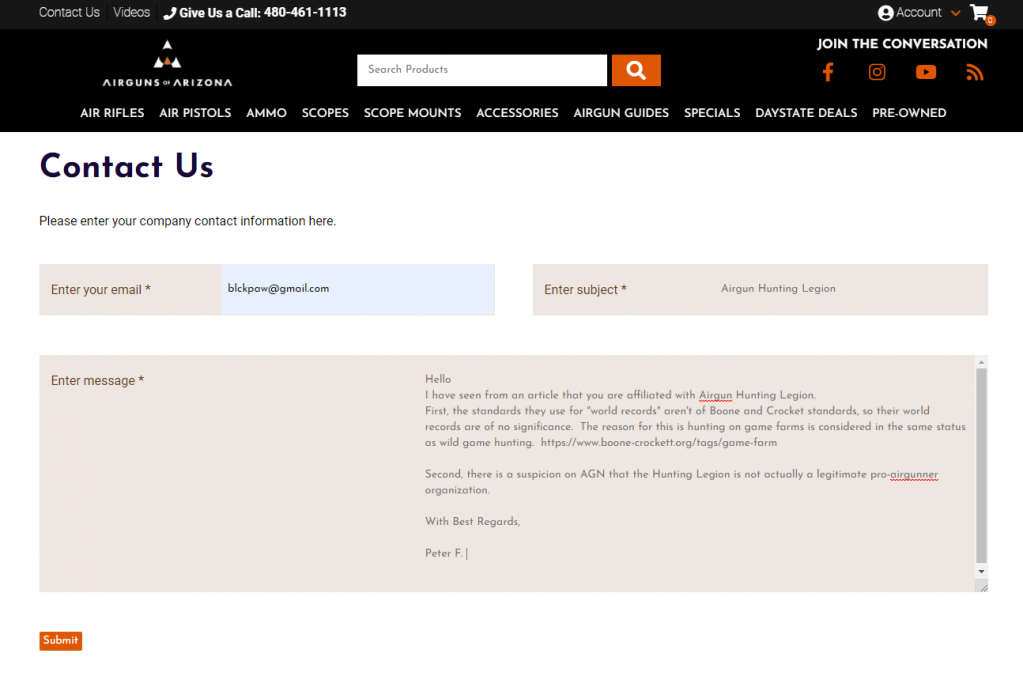The image size is (1023, 676).
Task: Open the SCOPES menu
Action: (x=325, y=113)
